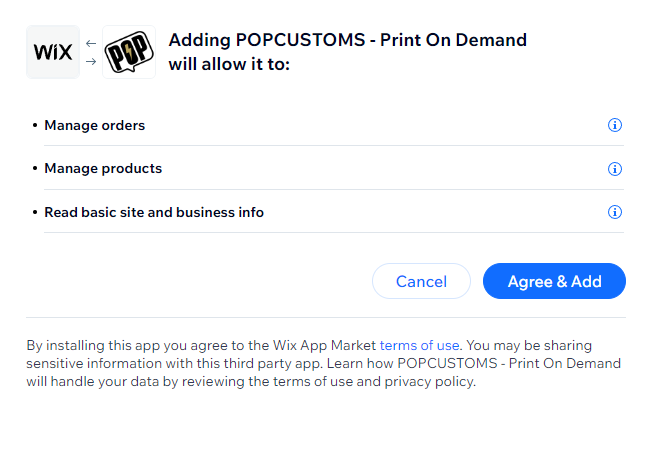The width and height of the screenshot is (664, 449).
Task: Open the Wix App Market terms of use link
Action: click(419, 346)
